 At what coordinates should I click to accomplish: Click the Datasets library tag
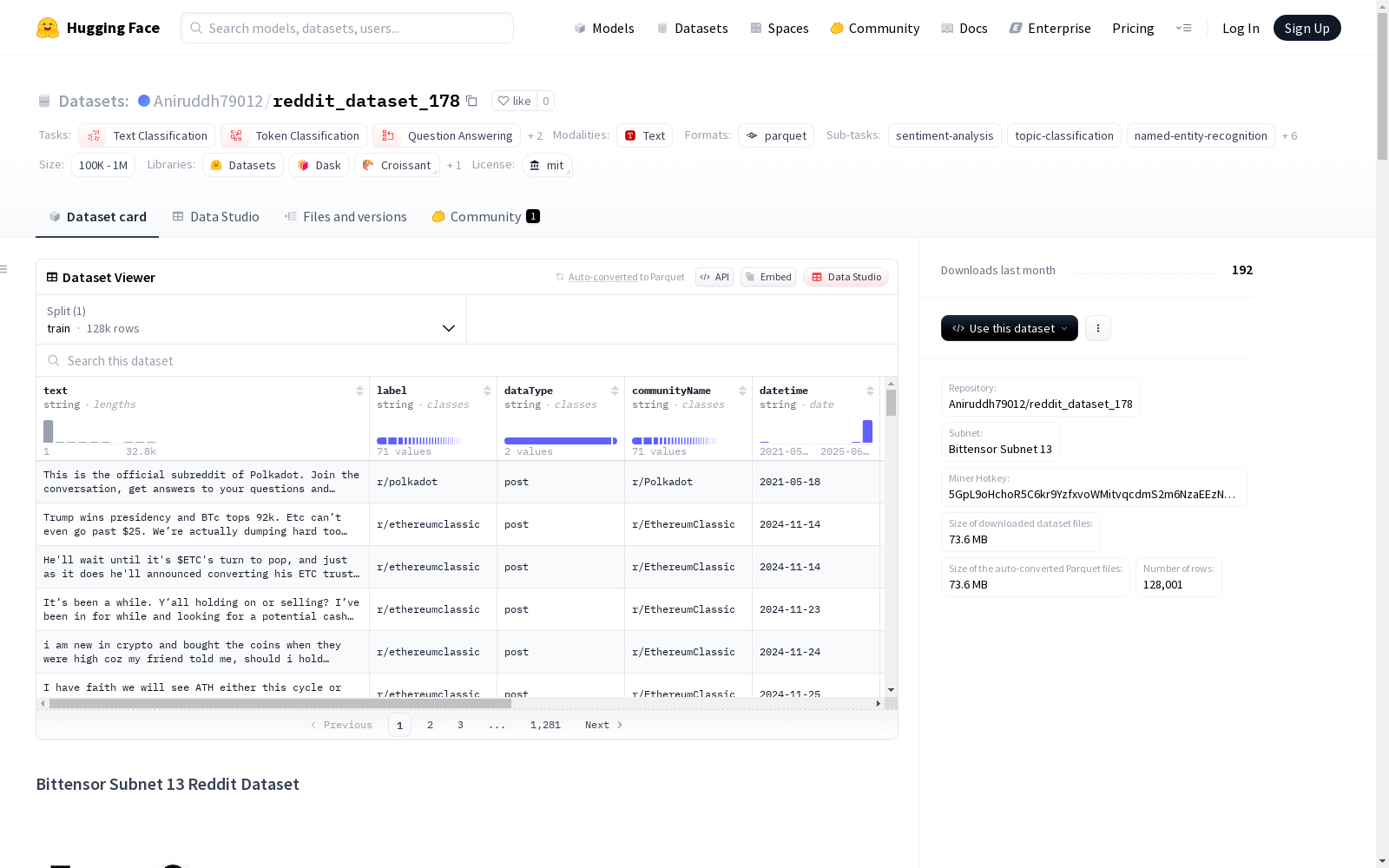(x=243, y=165)
